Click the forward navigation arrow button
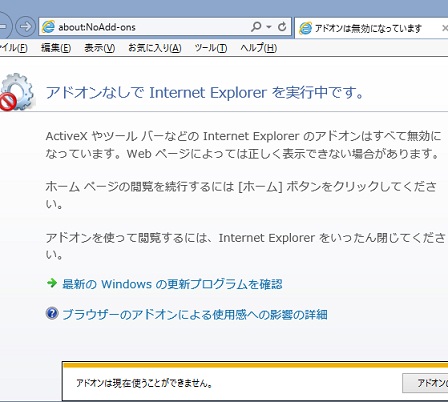Image resolution: width=448 pixels, height=402 pixels. 25,27
